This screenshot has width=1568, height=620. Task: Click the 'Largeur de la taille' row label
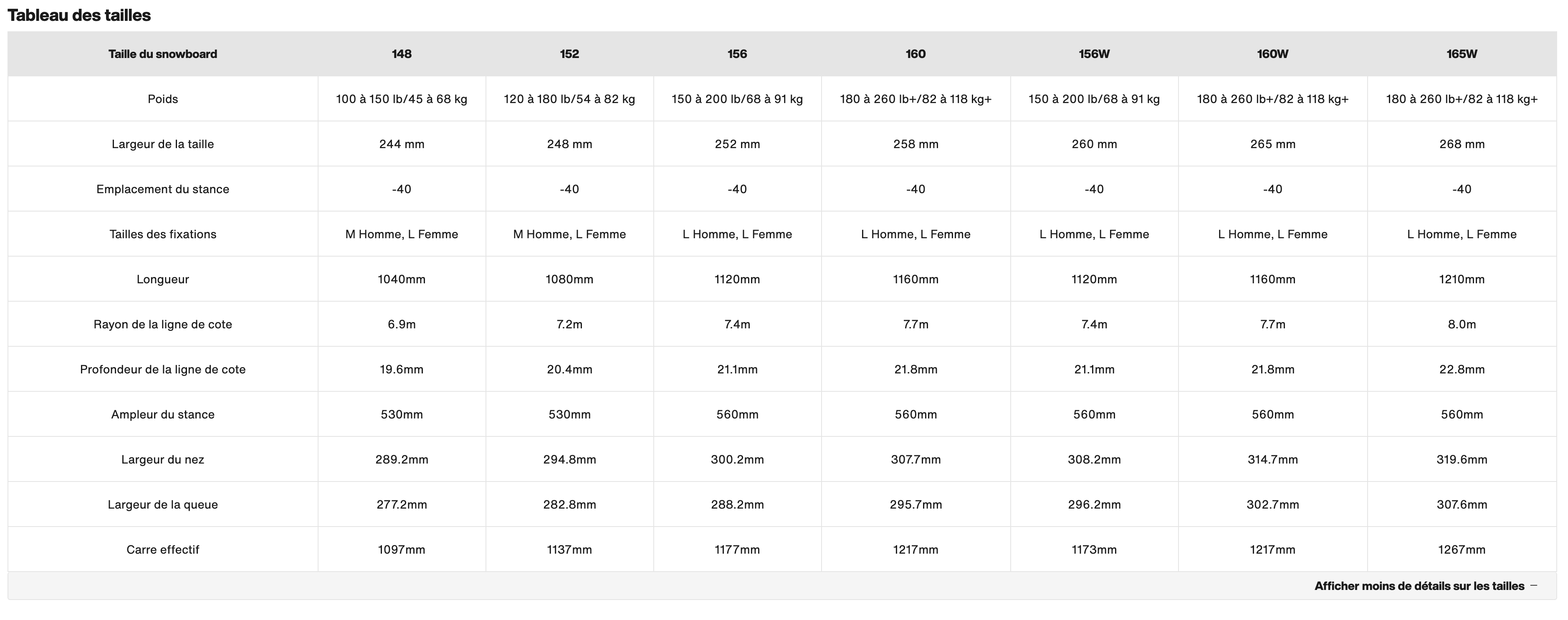pyautogui.click(x=162, y=144)
